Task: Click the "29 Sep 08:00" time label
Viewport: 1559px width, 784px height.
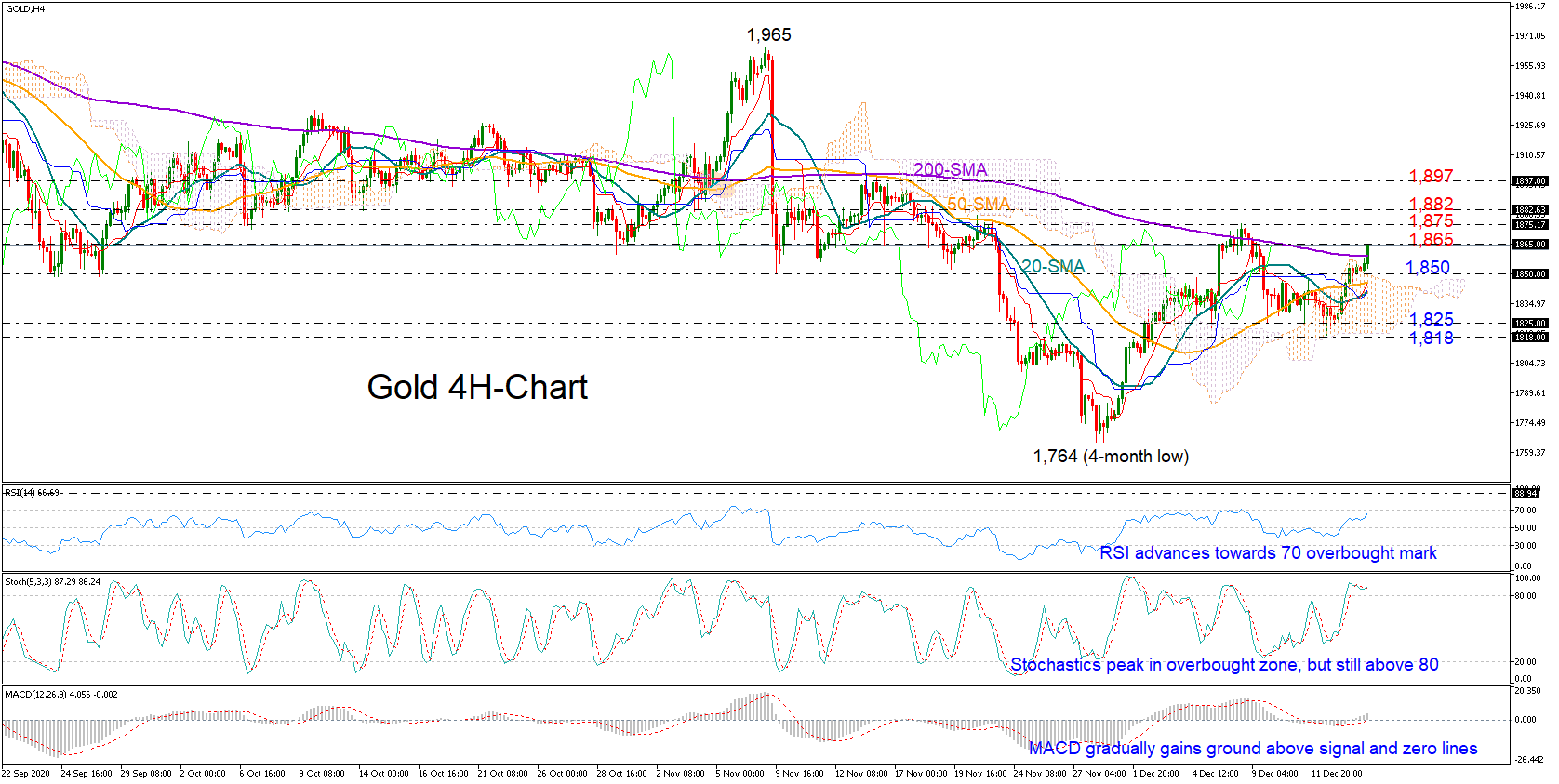Action: (x=146, y=774)
